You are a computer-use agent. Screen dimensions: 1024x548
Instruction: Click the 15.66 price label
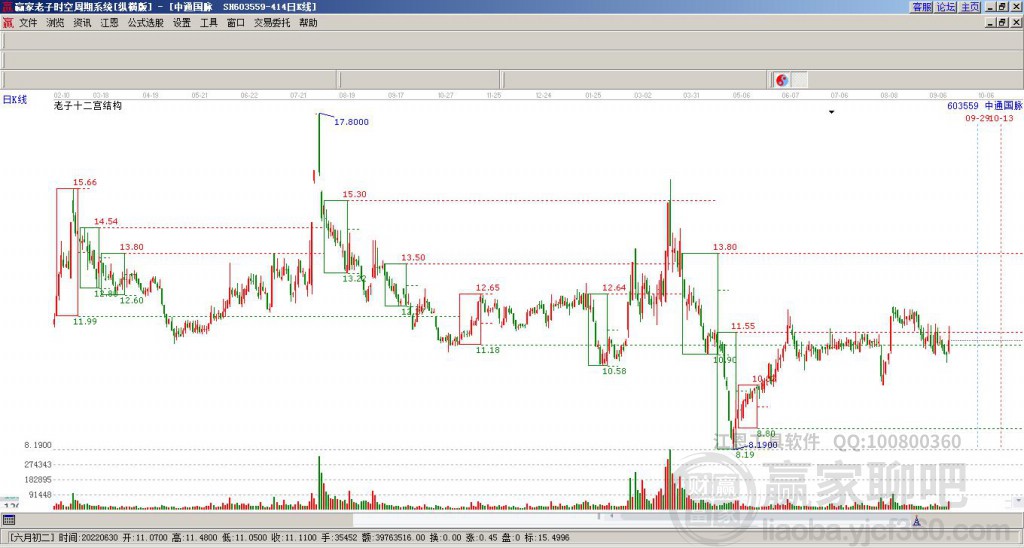(x=85, y=182)
